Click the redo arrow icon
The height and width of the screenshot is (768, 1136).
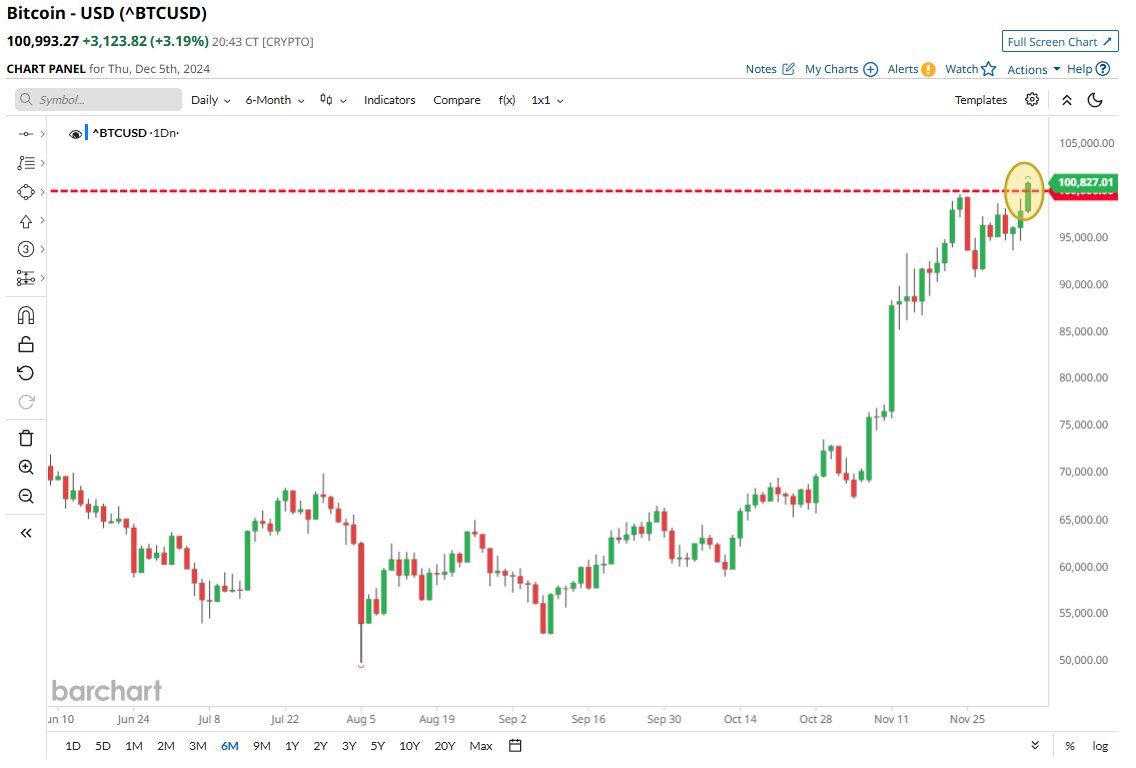(x=25, y=402)
